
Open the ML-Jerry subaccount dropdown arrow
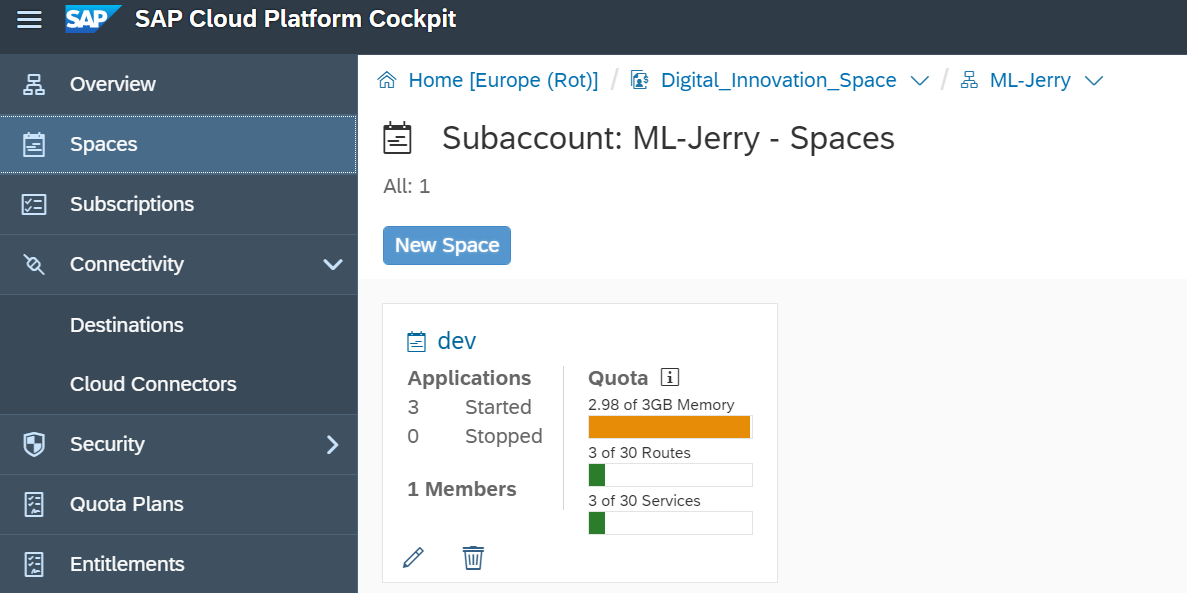point(1094,81)
